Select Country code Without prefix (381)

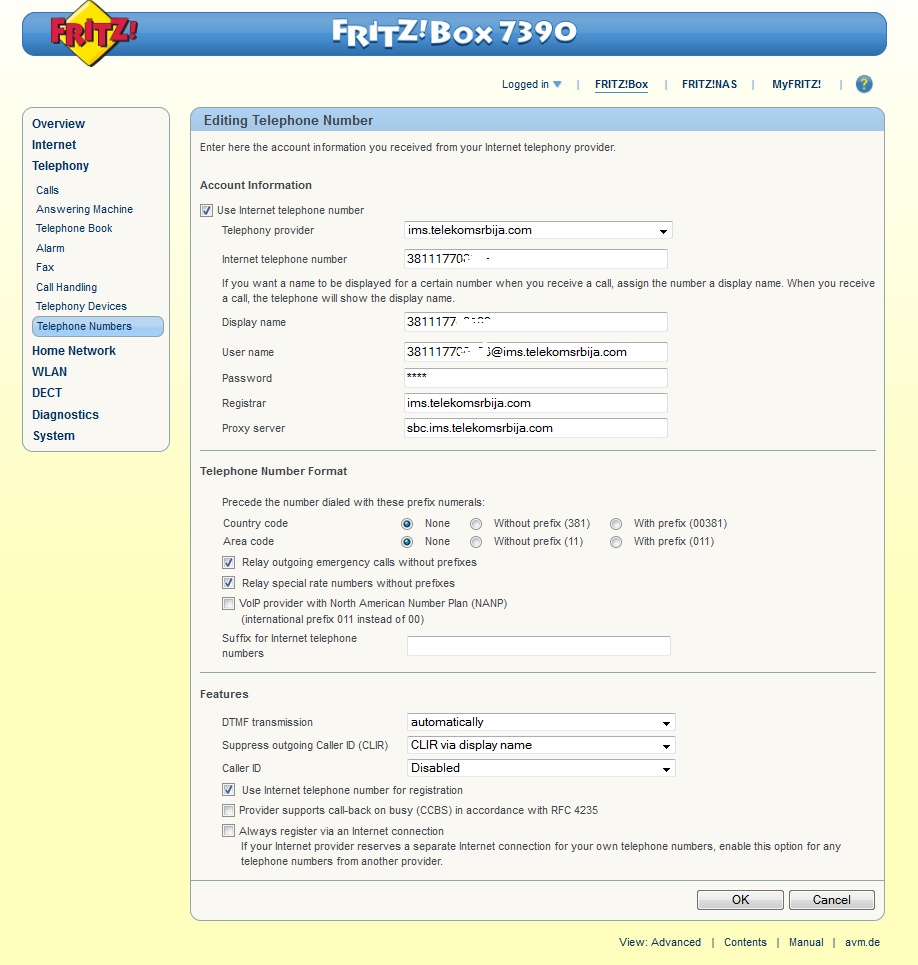(x=476, y=524)
